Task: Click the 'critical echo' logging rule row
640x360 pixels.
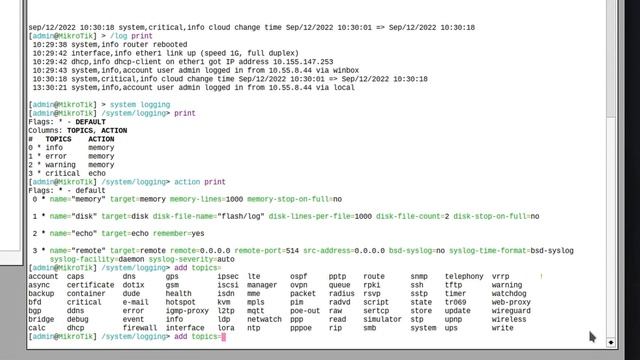Action: coord(67,173)
